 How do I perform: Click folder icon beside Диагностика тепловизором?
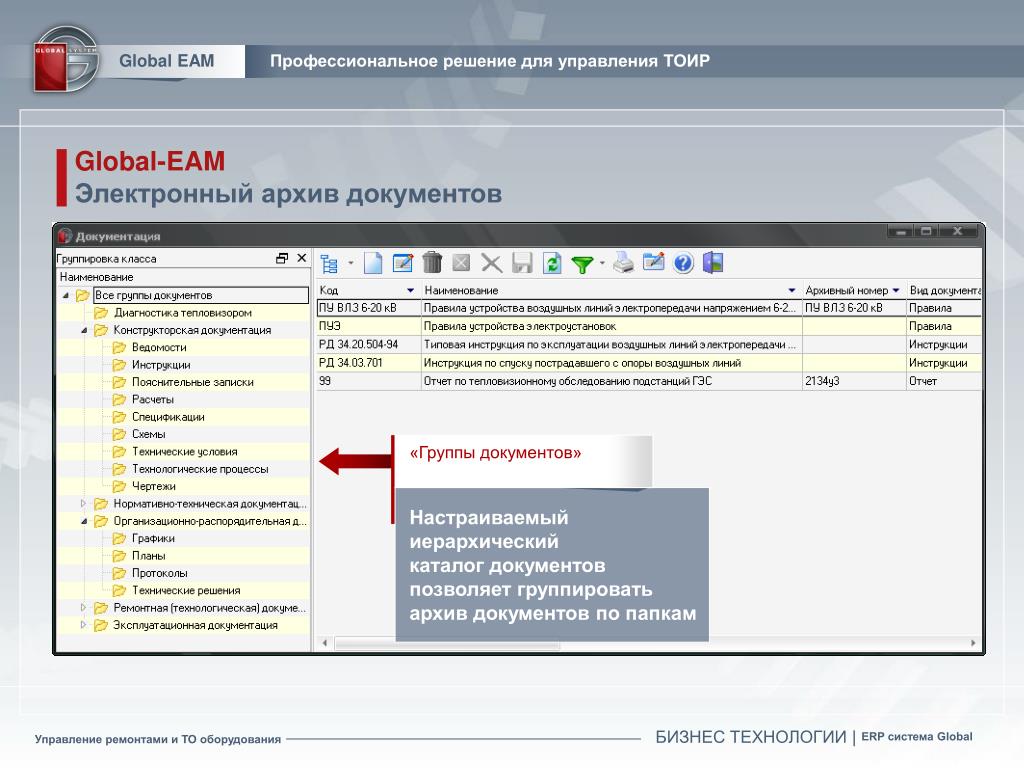(100, 313)
